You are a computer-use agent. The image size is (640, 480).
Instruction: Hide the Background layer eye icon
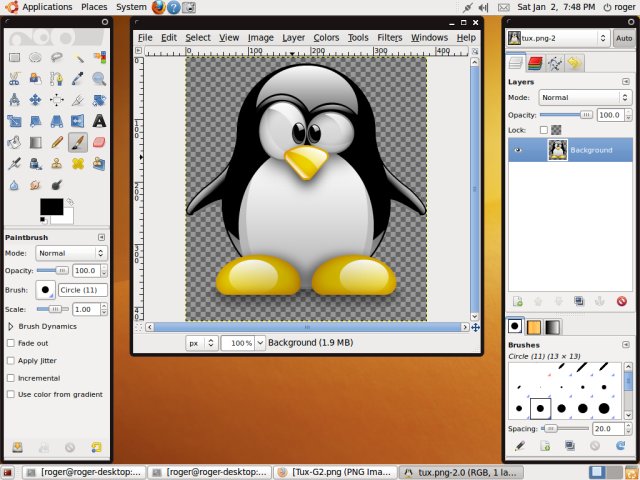[x=518, y=150]
